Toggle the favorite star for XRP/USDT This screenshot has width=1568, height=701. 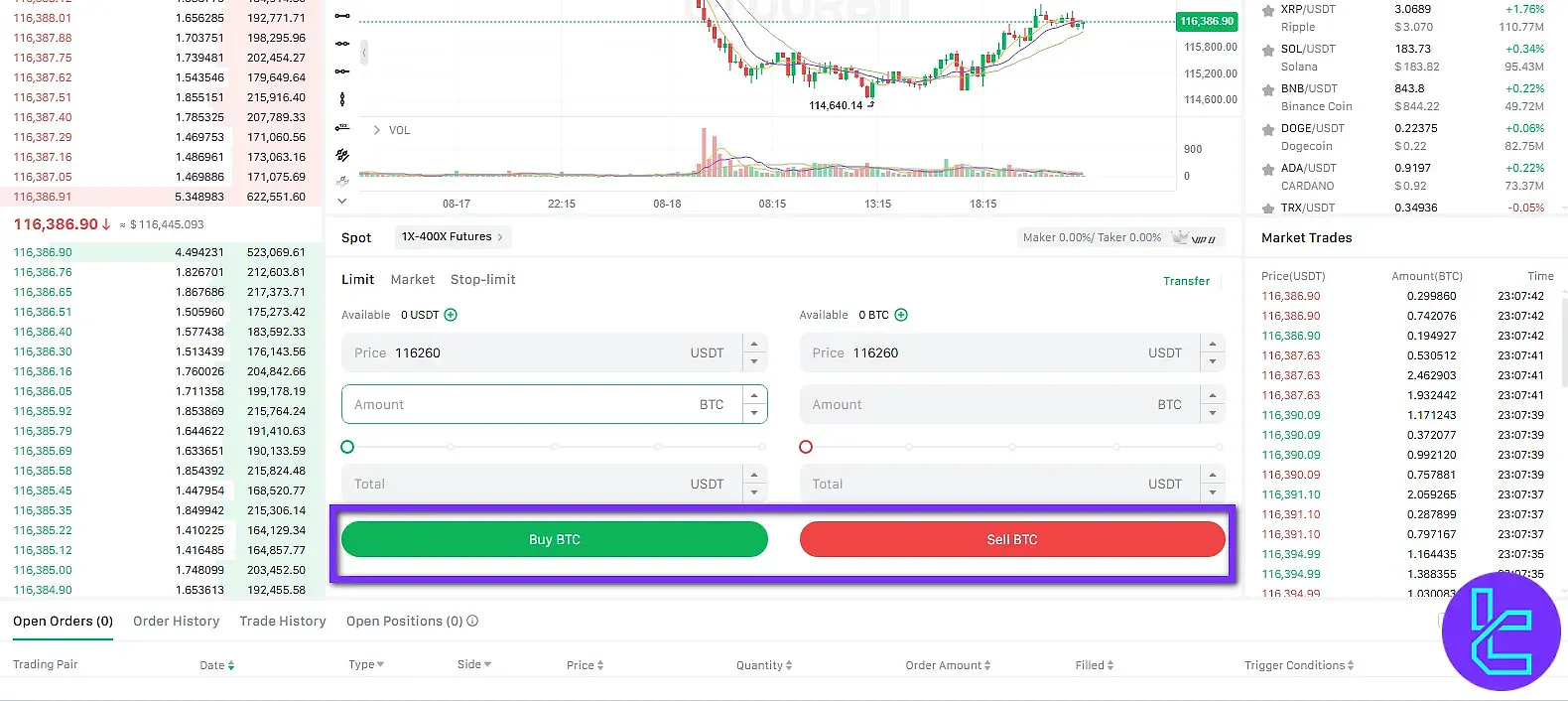point(1267,10)
